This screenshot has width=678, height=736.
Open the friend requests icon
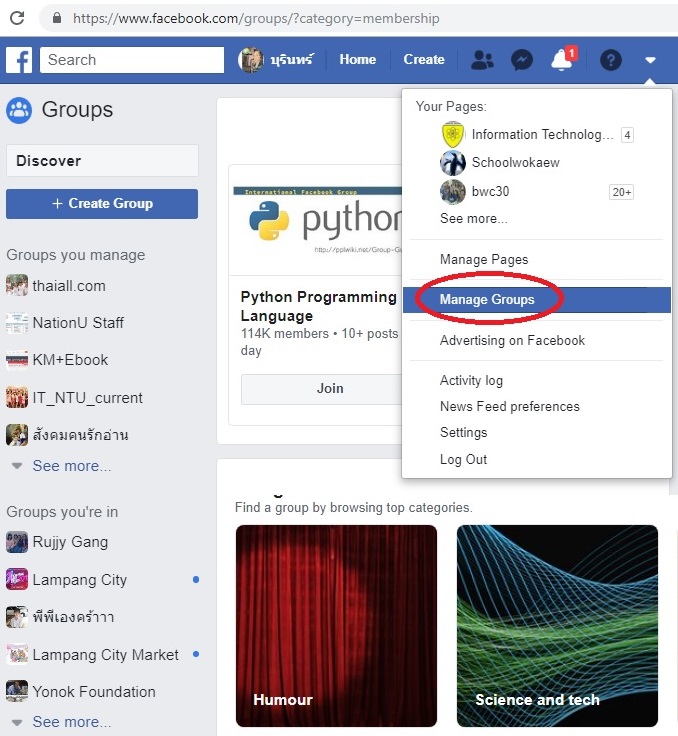(x=482, y=60)
